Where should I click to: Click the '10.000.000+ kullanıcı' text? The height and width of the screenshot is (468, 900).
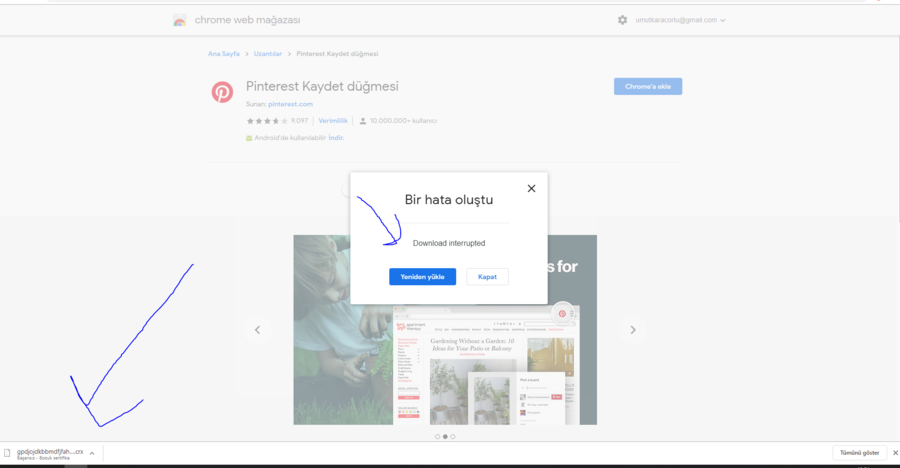pyautogui.click(x=404, y=121)
